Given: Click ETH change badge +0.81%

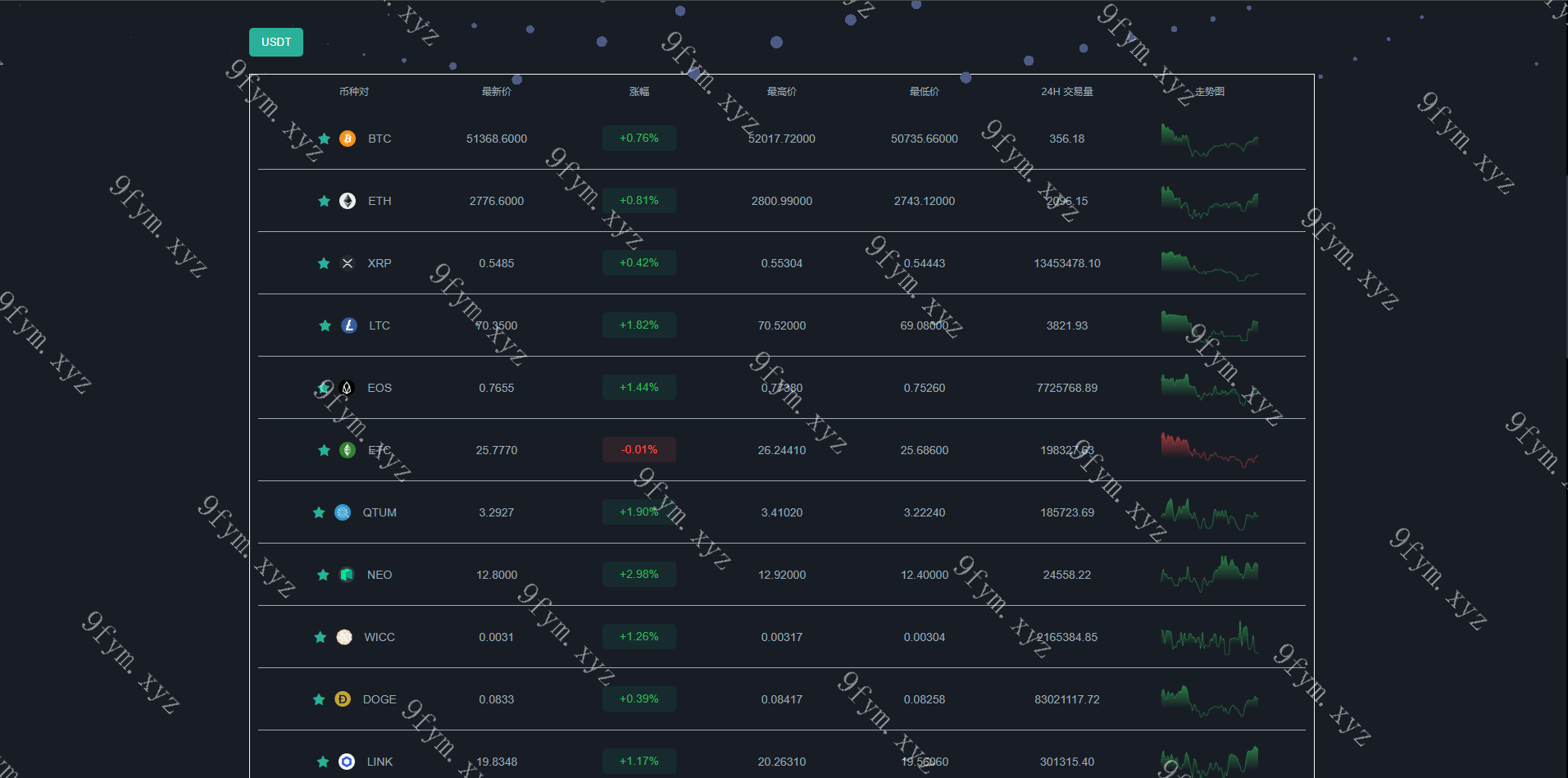Looking at the screenshot, I should (x=639, y=201).
